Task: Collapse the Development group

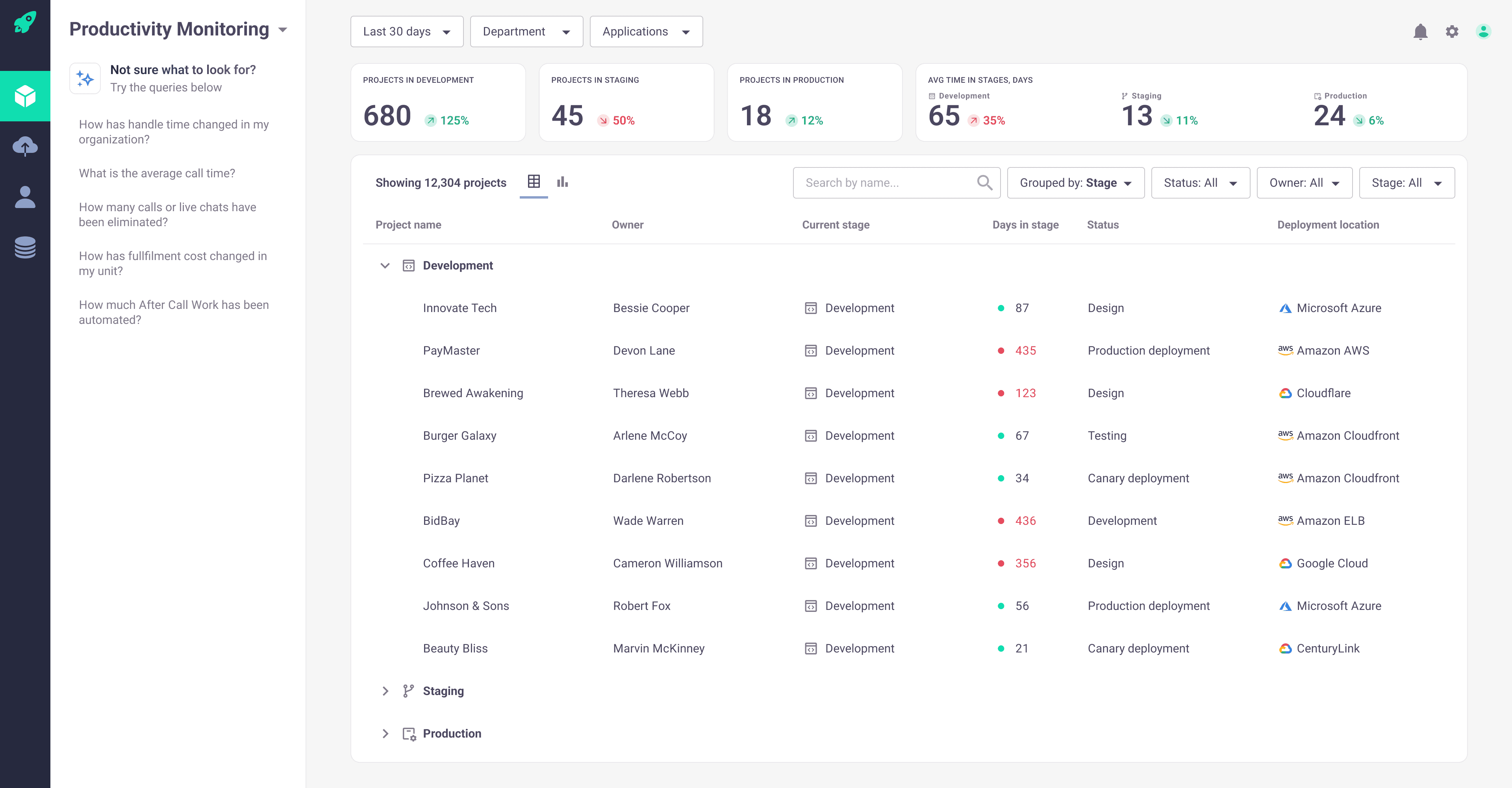Action: click(385, 266)
